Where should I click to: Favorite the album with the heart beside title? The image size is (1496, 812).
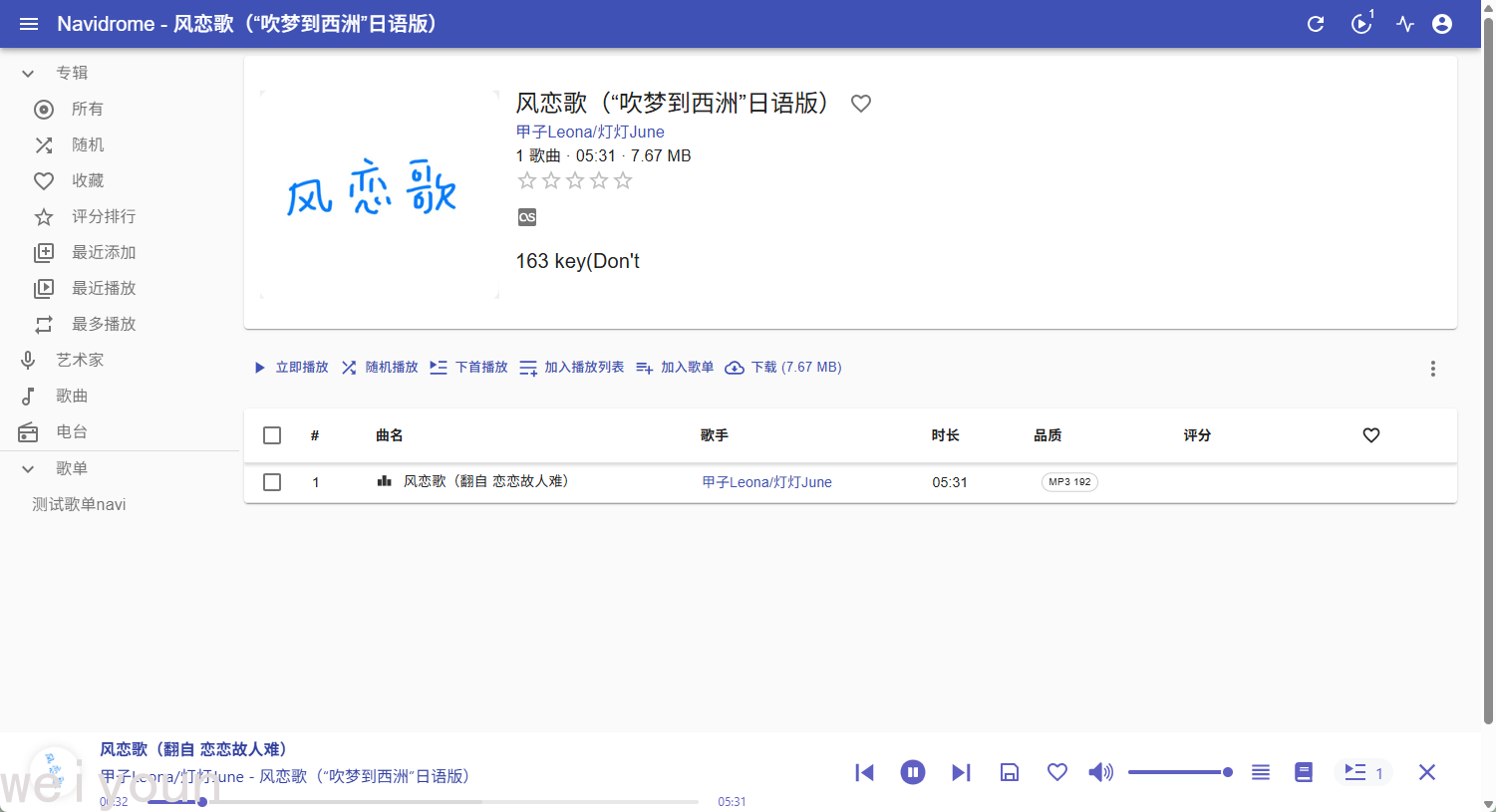pos(861,104)
